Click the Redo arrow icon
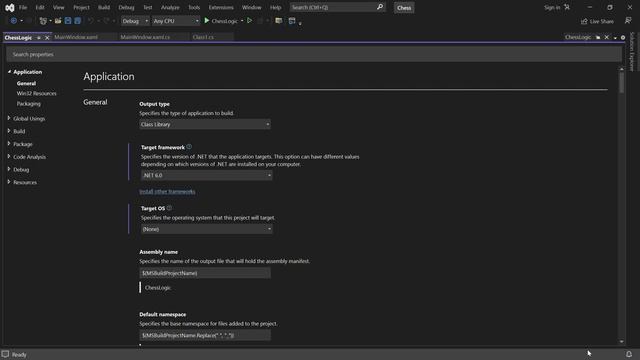The image size is (640, 360). tap(106, 21)
